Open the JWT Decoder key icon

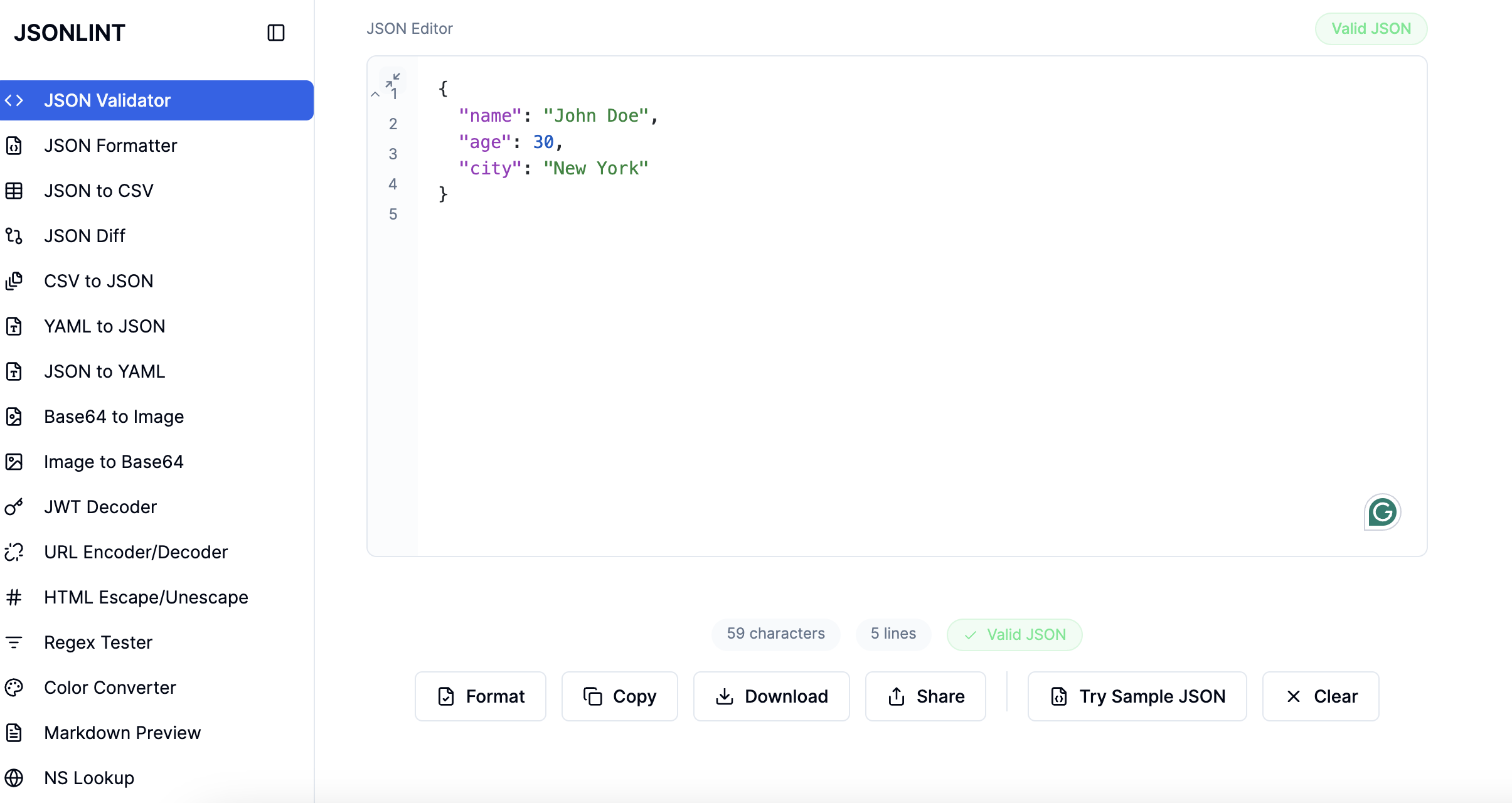(14, 507)
